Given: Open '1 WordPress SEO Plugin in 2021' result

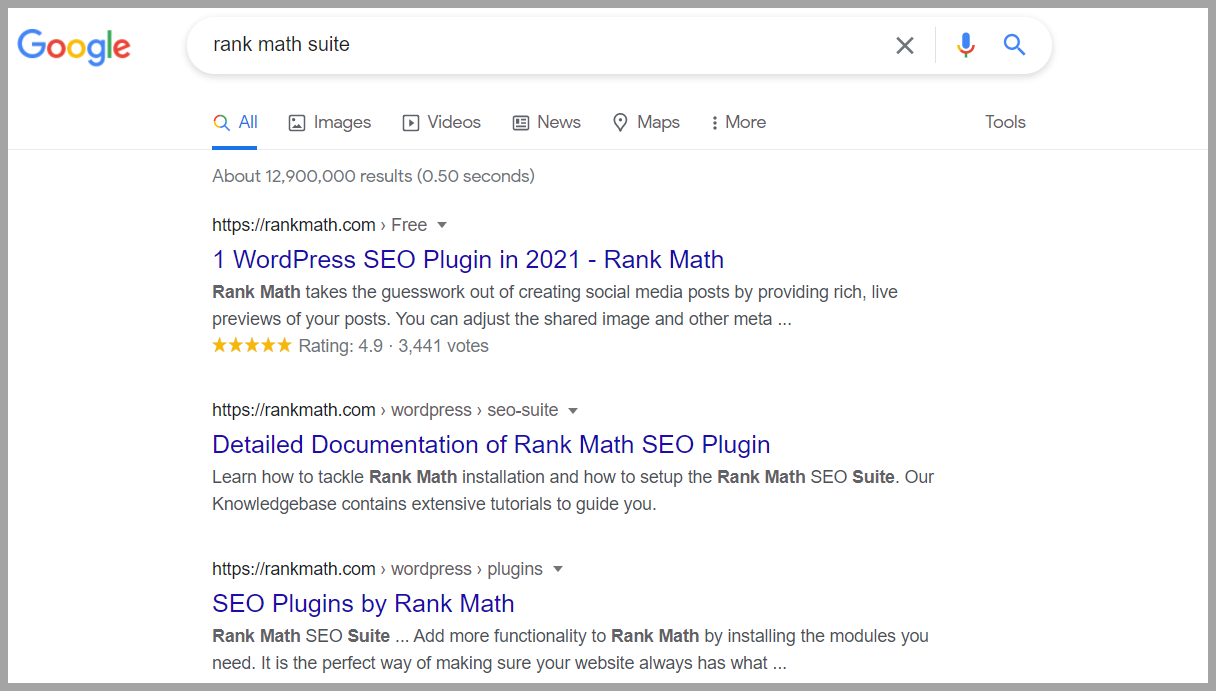Looking at the screenshot, I should (x=467, y=260).
